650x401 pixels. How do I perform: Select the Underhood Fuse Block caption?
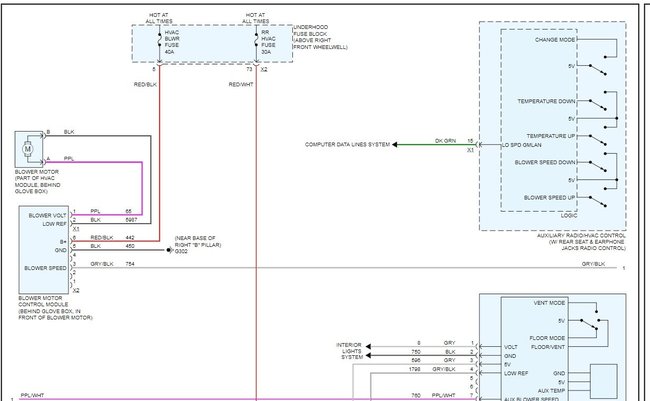(x=320, y=37)
